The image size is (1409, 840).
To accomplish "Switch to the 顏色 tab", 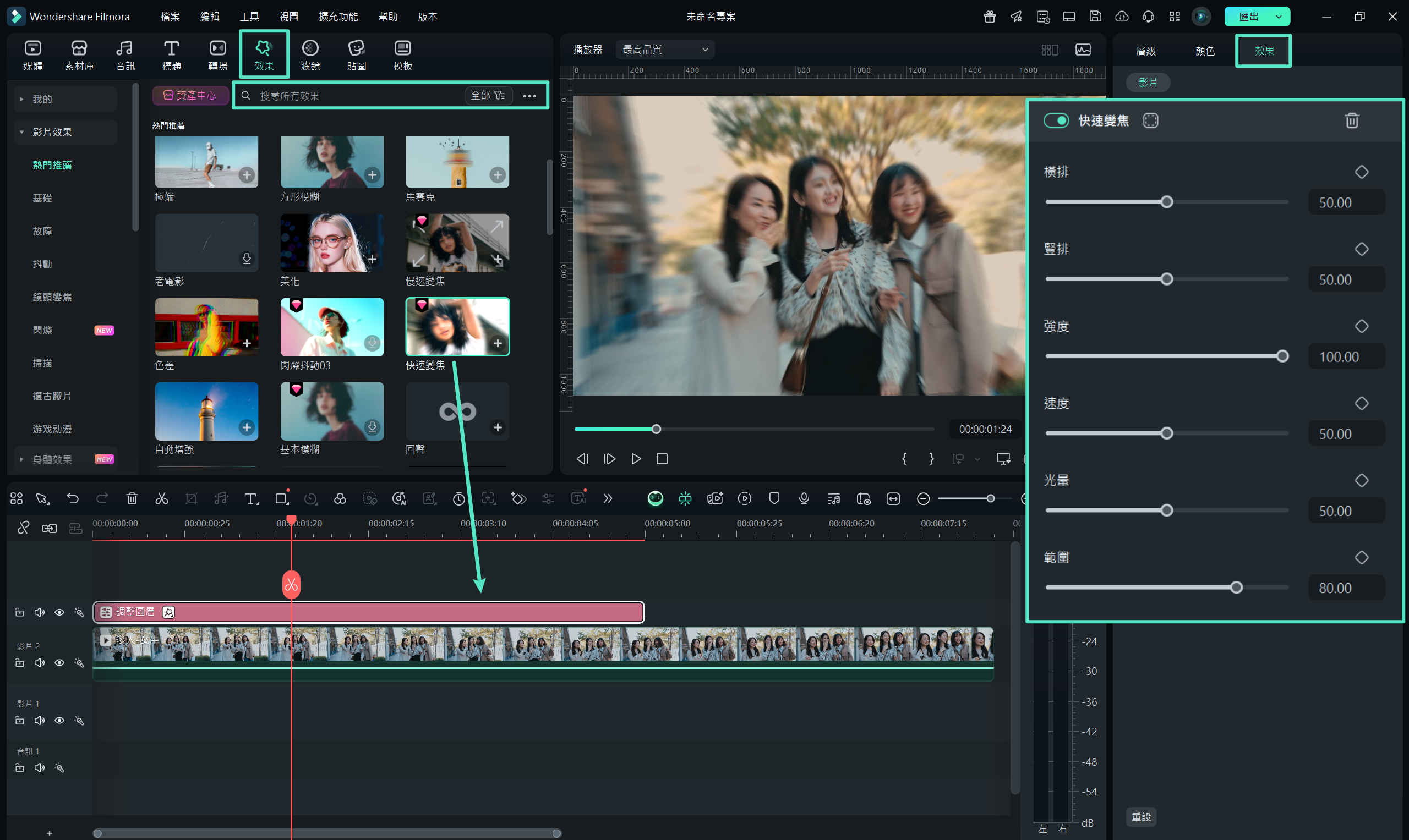I will pyautogui.click(x=1205, y=51).
